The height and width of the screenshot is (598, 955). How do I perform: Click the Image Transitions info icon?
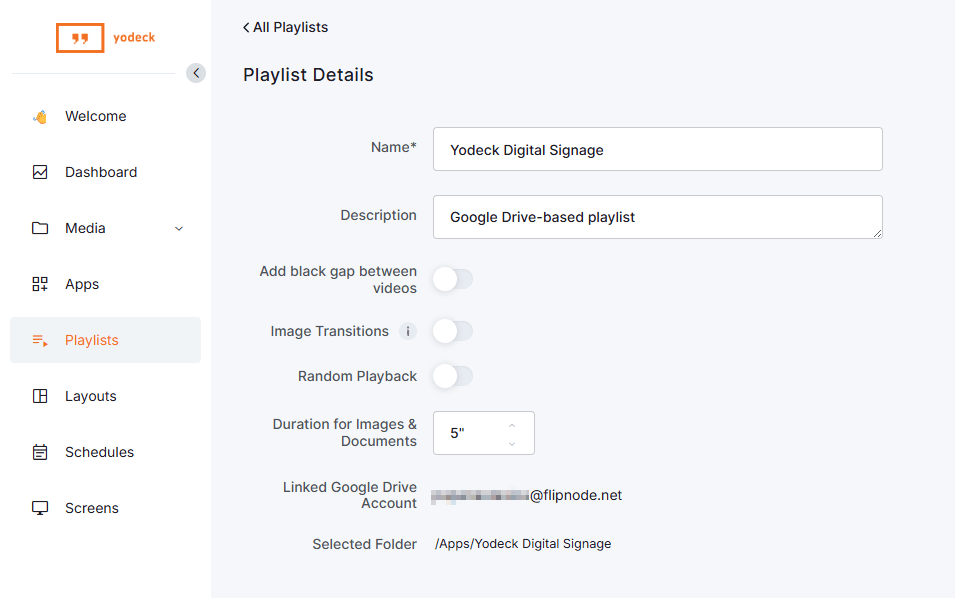407,331
